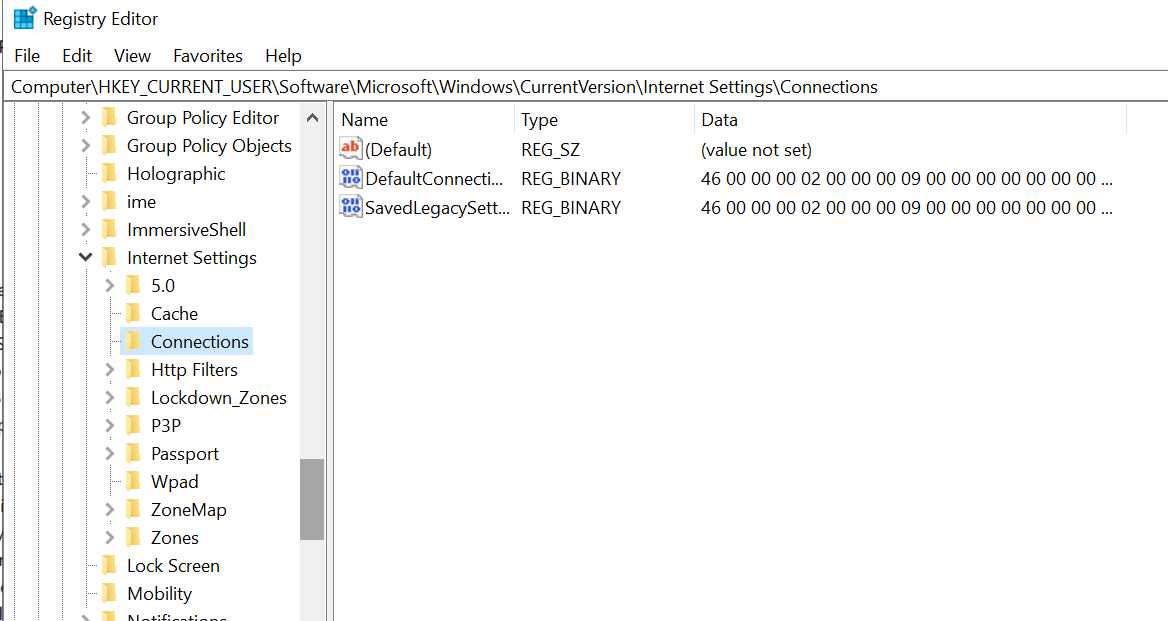Expand the ime key

[x=86, y=202]
